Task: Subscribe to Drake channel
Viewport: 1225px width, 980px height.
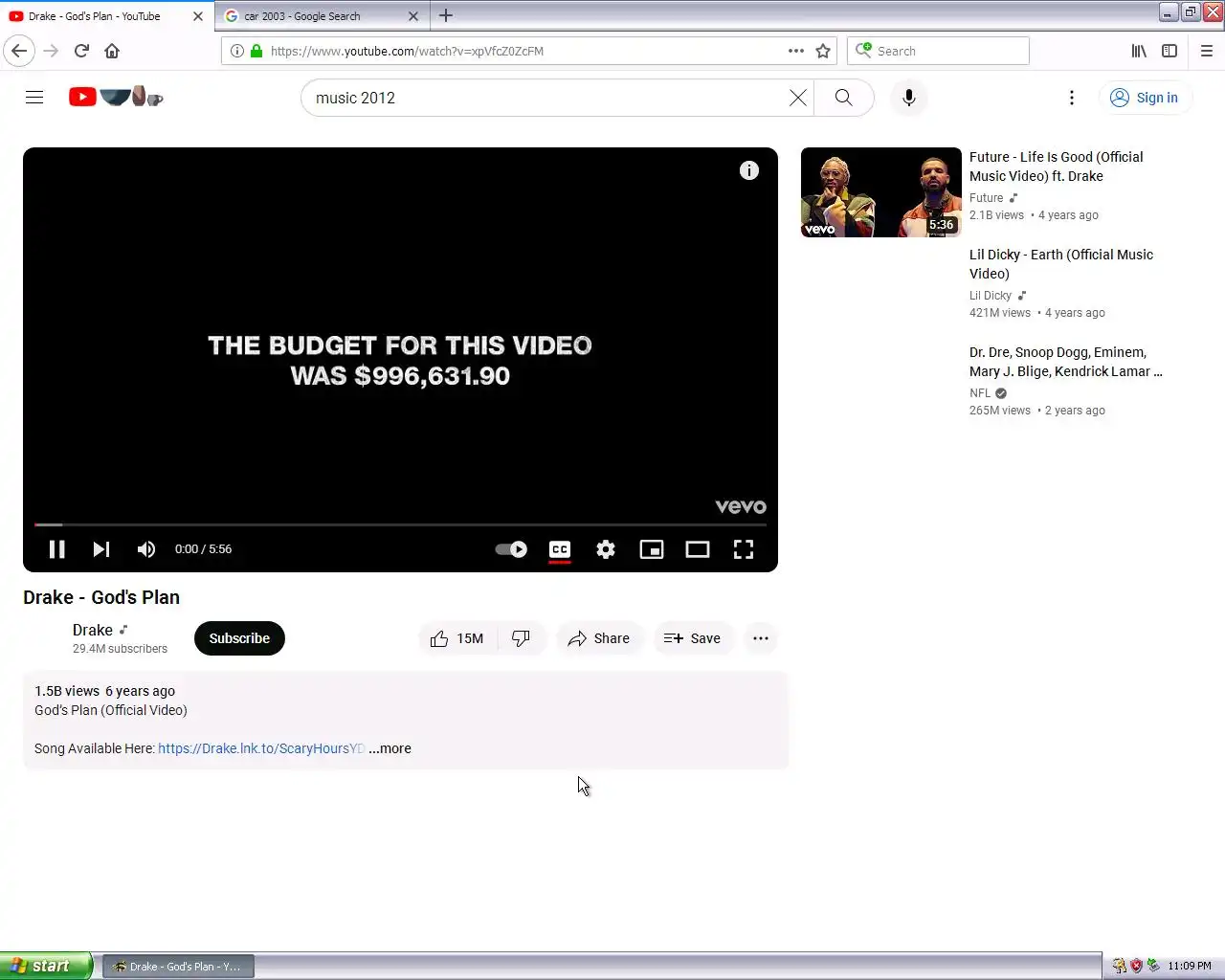Action: [x=239, y=638]
